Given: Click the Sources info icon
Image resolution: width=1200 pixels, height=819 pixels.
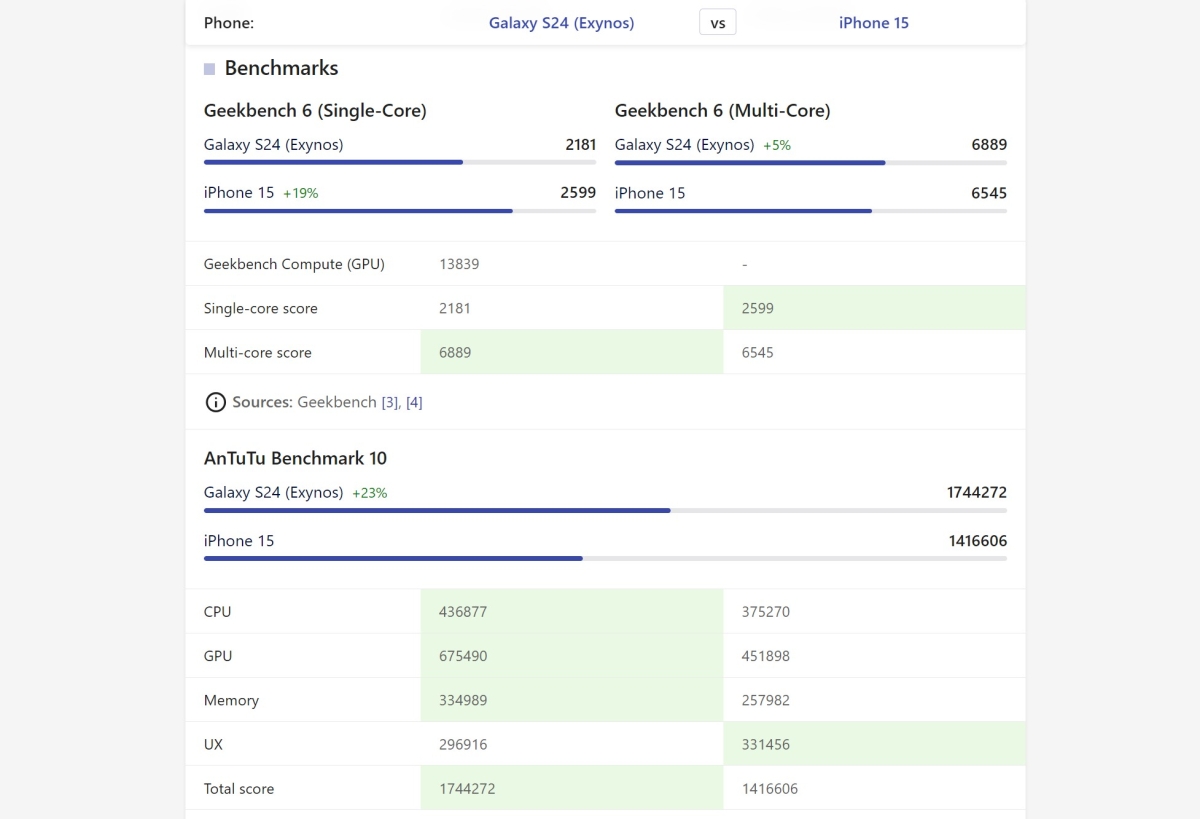Looking at the screenshot, I should [x=215, y=402].
